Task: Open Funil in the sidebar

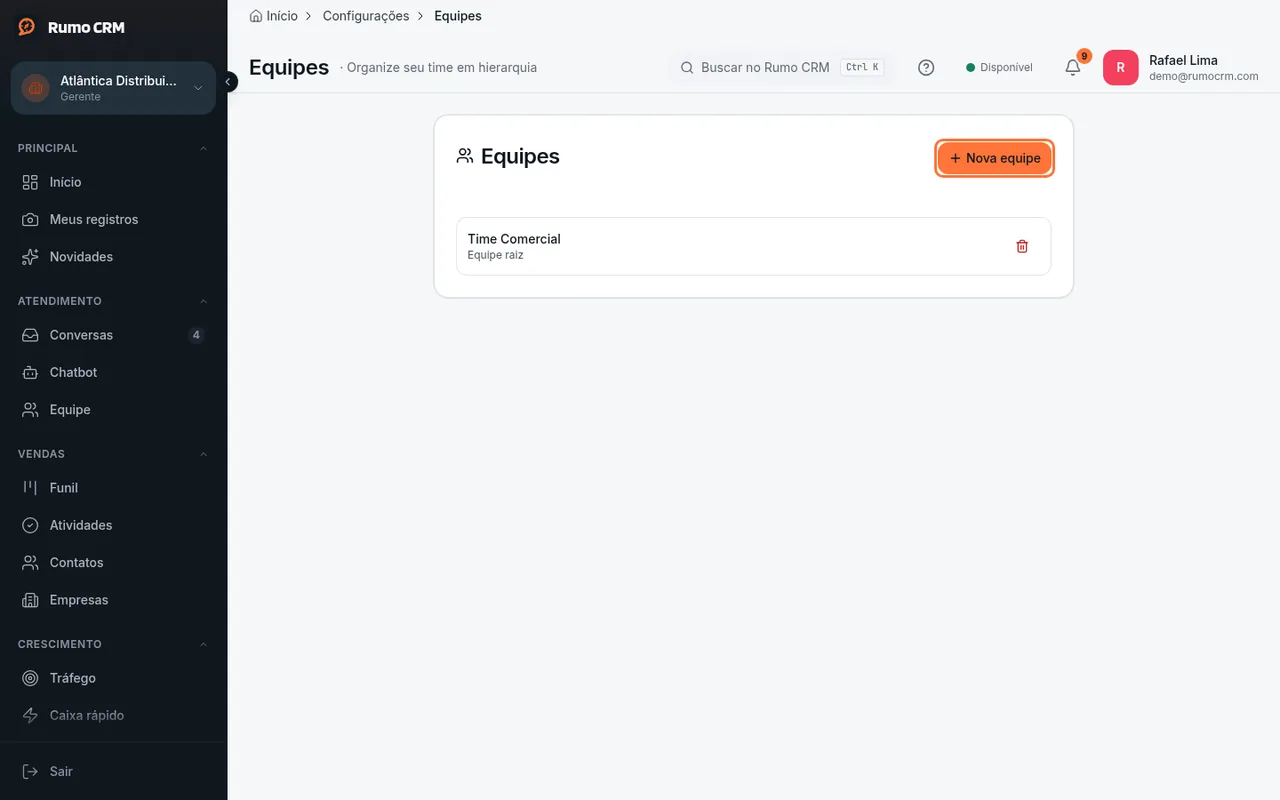Action: pyautogui.click(x=113, y=488)
